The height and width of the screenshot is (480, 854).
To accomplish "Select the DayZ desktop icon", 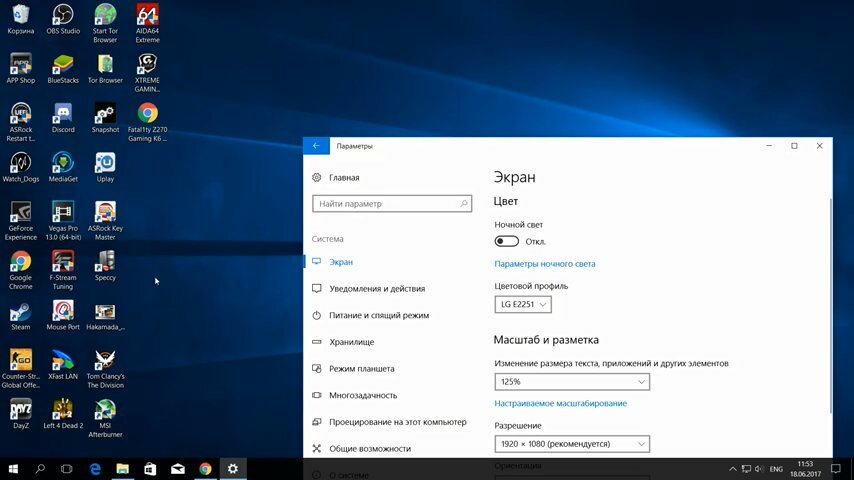I will [x=21, y=414].
